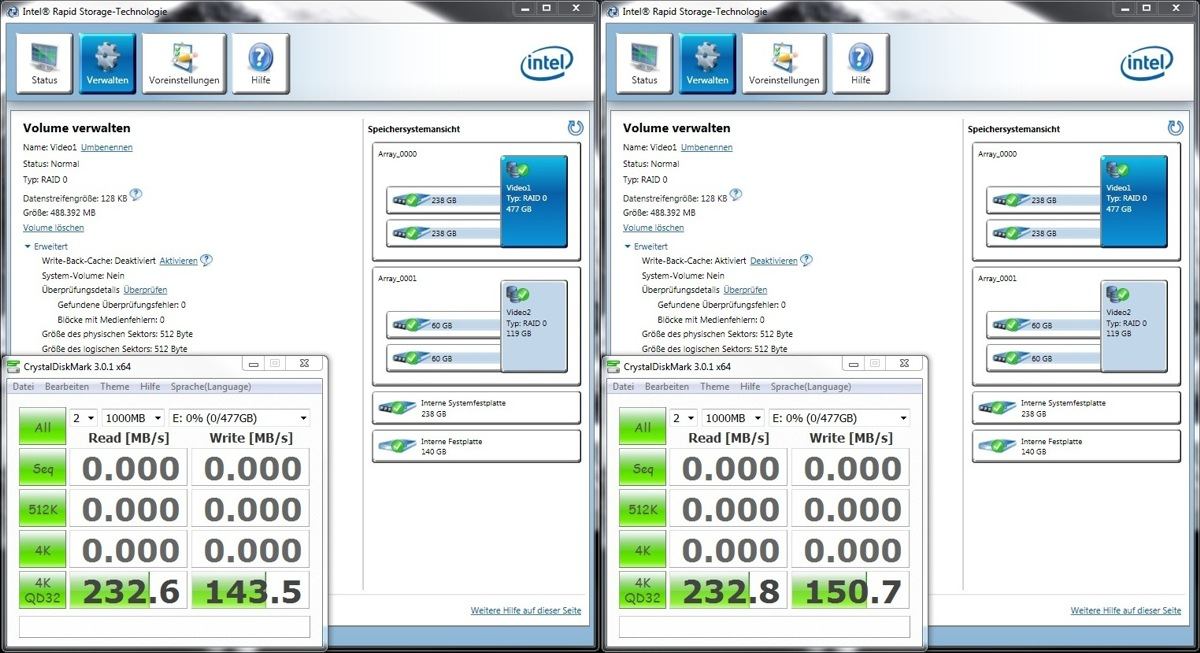Open Verwalten view in left Intel RST window

point(107,64)
